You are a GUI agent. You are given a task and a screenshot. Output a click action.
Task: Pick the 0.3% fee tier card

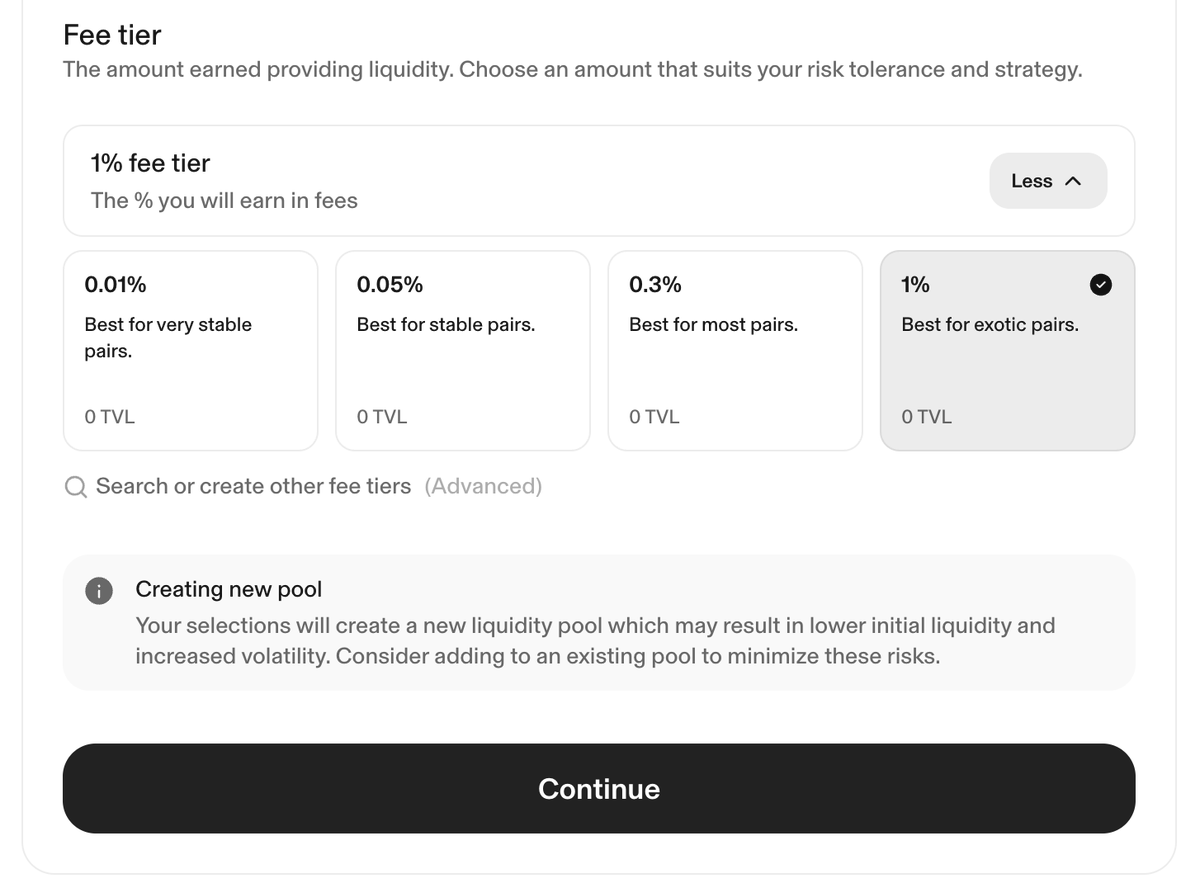coord(734,350)
